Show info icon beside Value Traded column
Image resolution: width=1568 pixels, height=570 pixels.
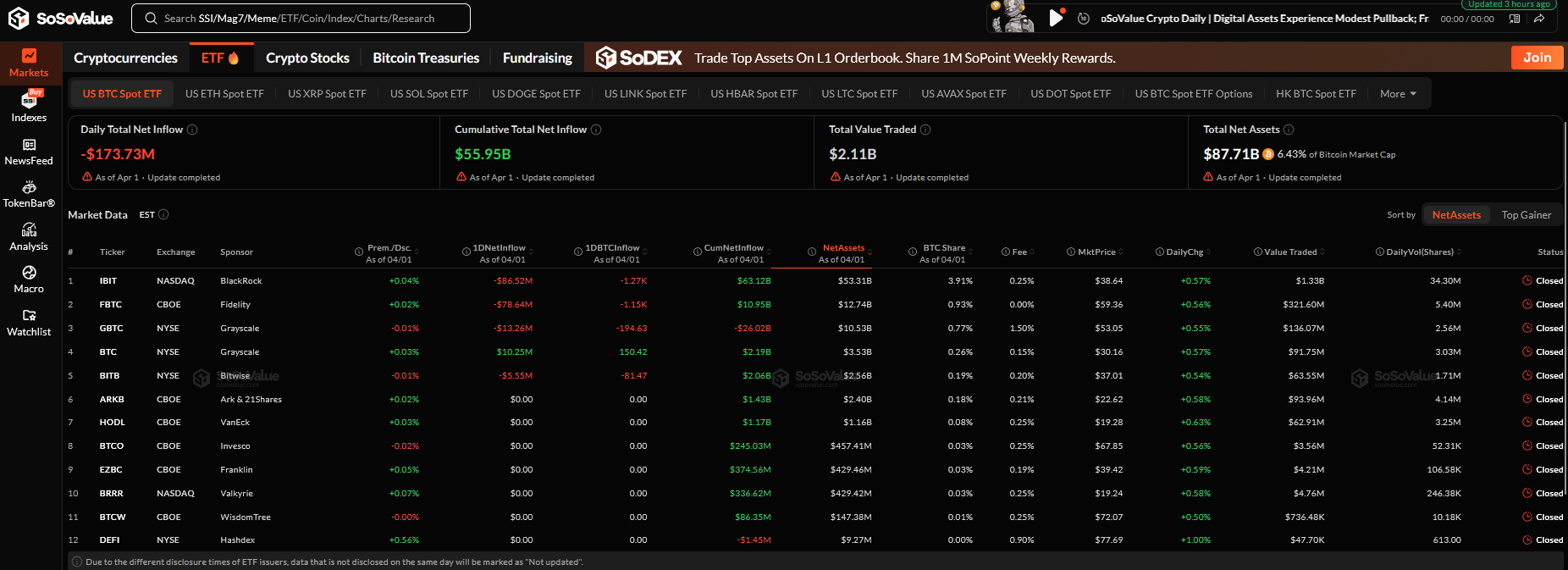pos(1258,252)
